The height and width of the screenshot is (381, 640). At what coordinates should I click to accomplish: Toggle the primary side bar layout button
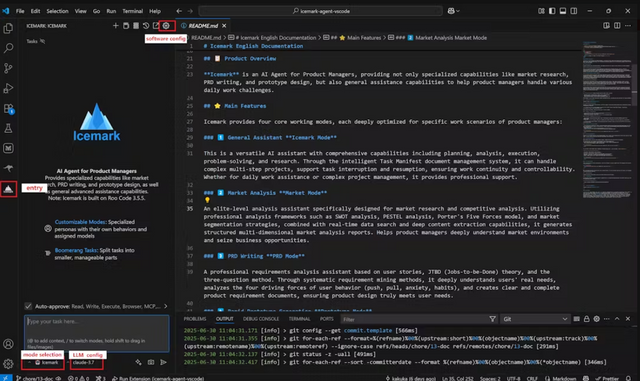552,11
